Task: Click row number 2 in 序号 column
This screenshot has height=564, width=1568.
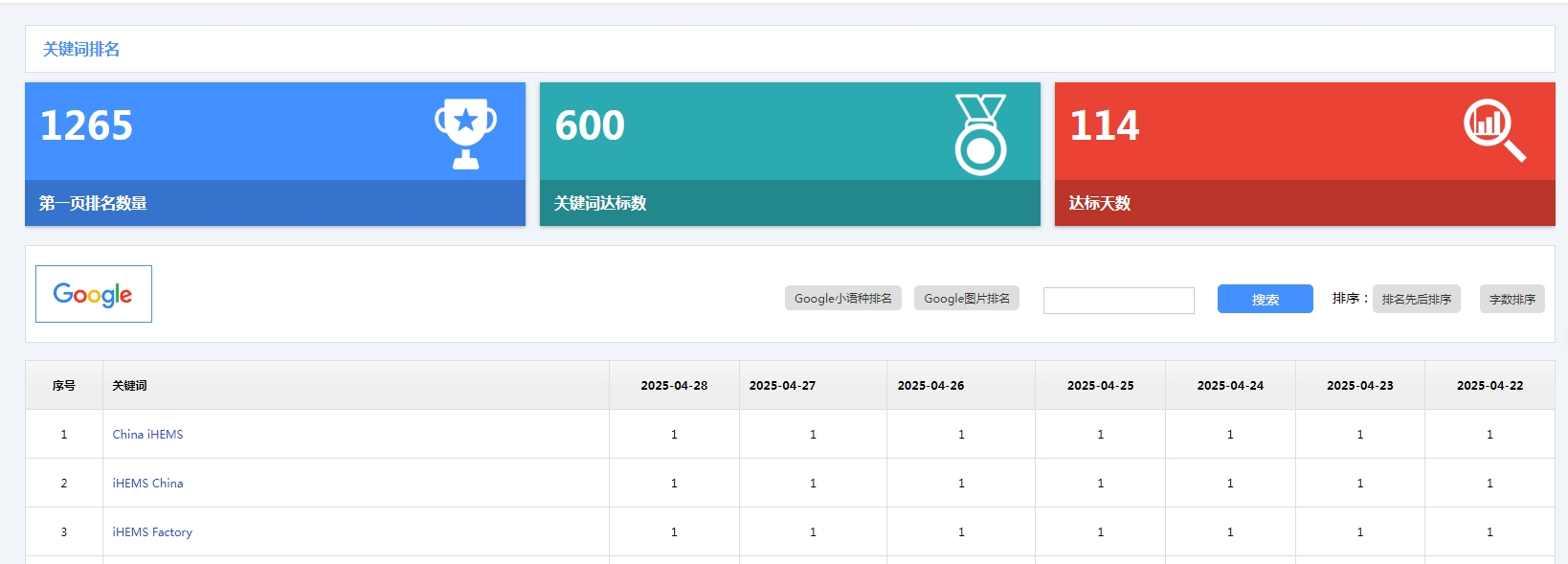Action: point(64,484)
